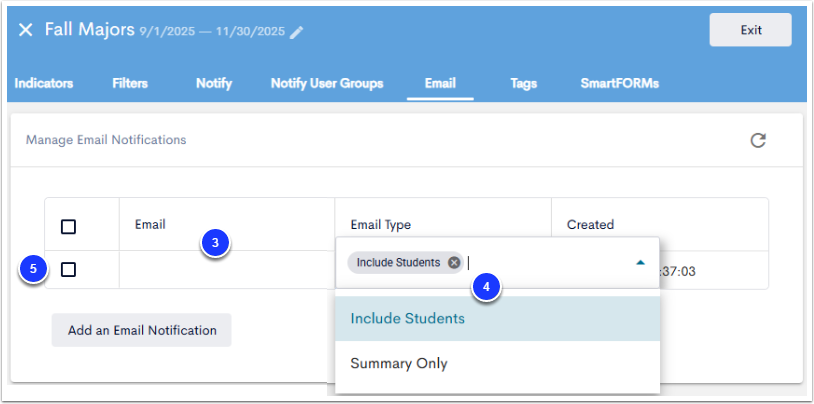The image size is (814, 404).
Task: Refresh the email notifications list
Action: coord(758,140)
